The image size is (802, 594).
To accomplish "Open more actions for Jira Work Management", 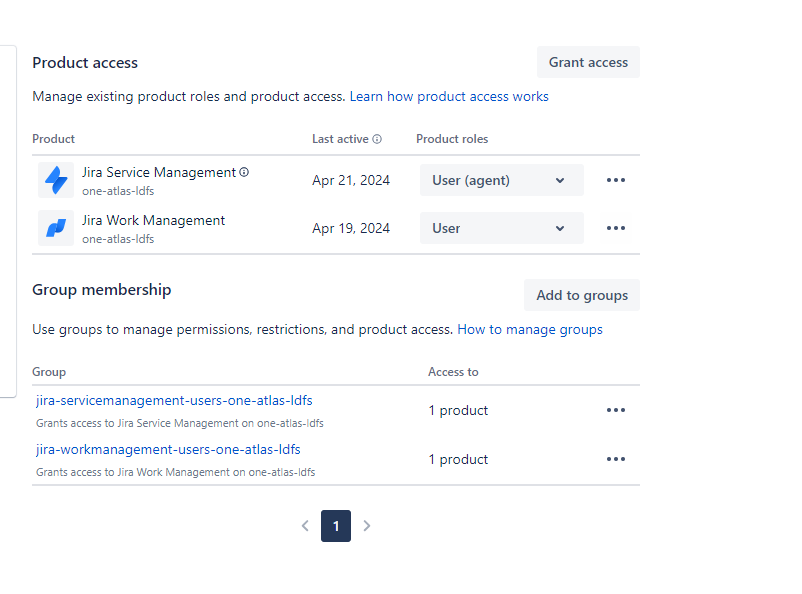I will coord(616,228).
